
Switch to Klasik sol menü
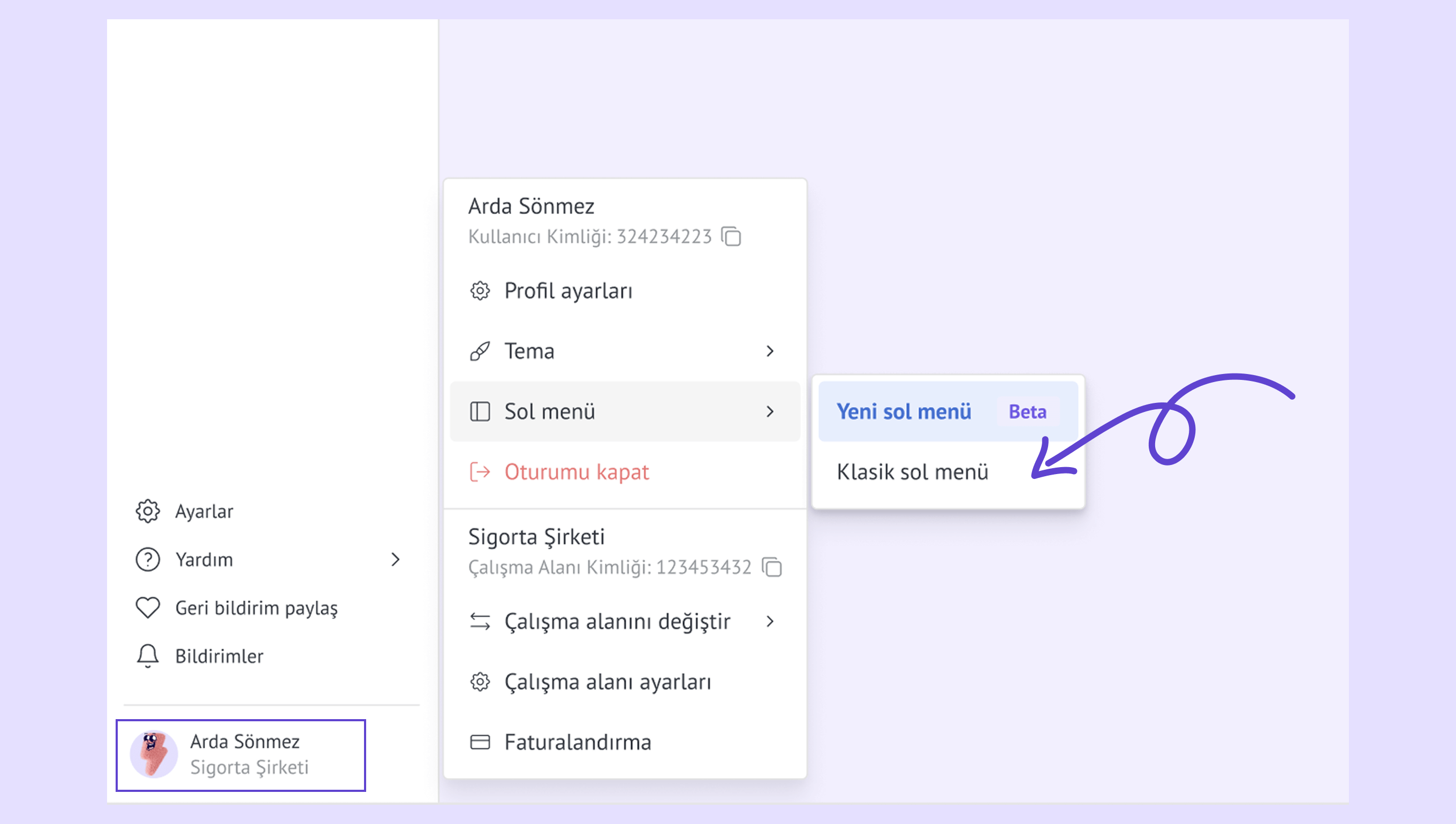coord(912,472)
